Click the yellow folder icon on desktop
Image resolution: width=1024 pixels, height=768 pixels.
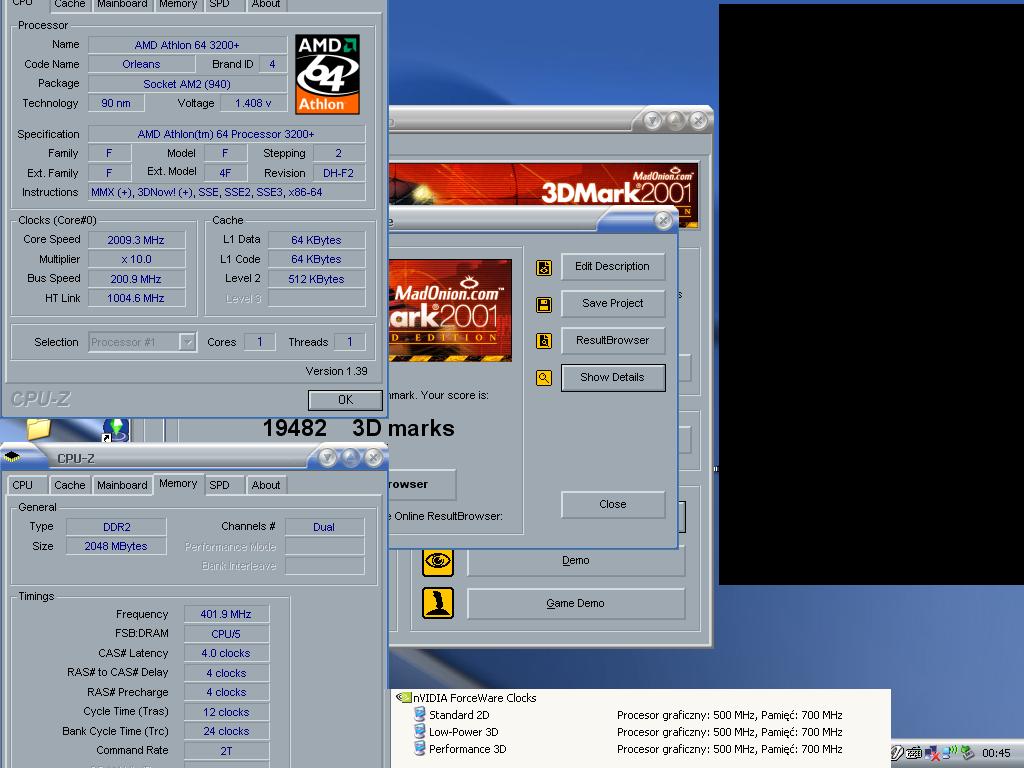point(38,429)
